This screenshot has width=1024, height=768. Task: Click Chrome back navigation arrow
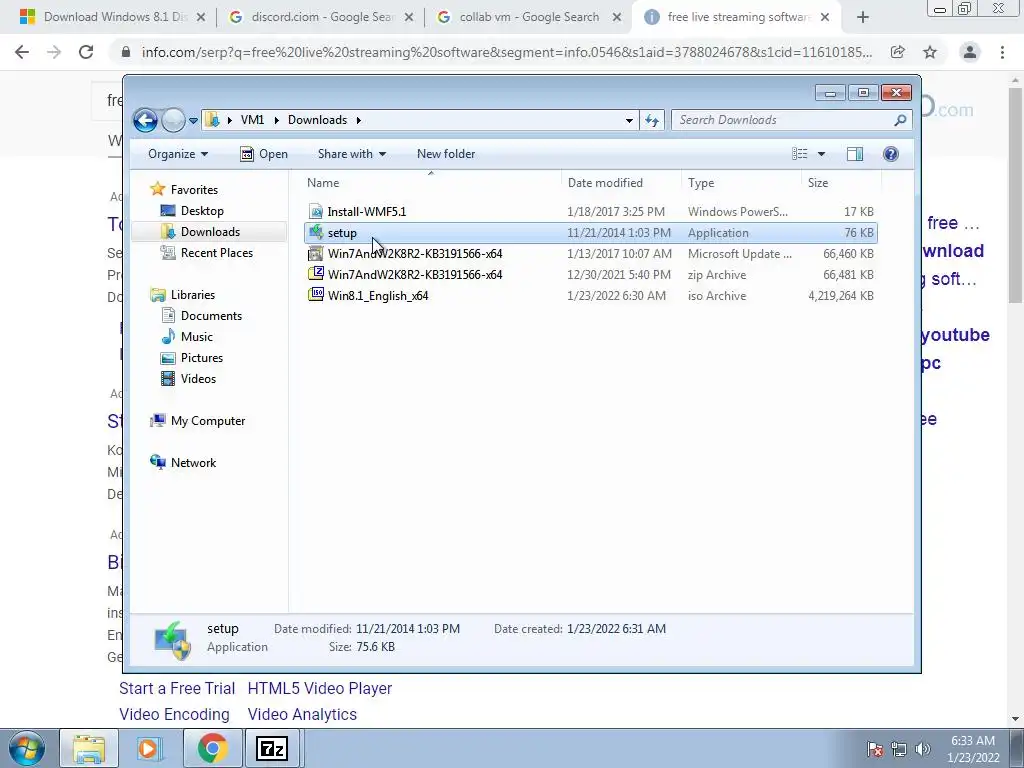[x=22, y=52]
